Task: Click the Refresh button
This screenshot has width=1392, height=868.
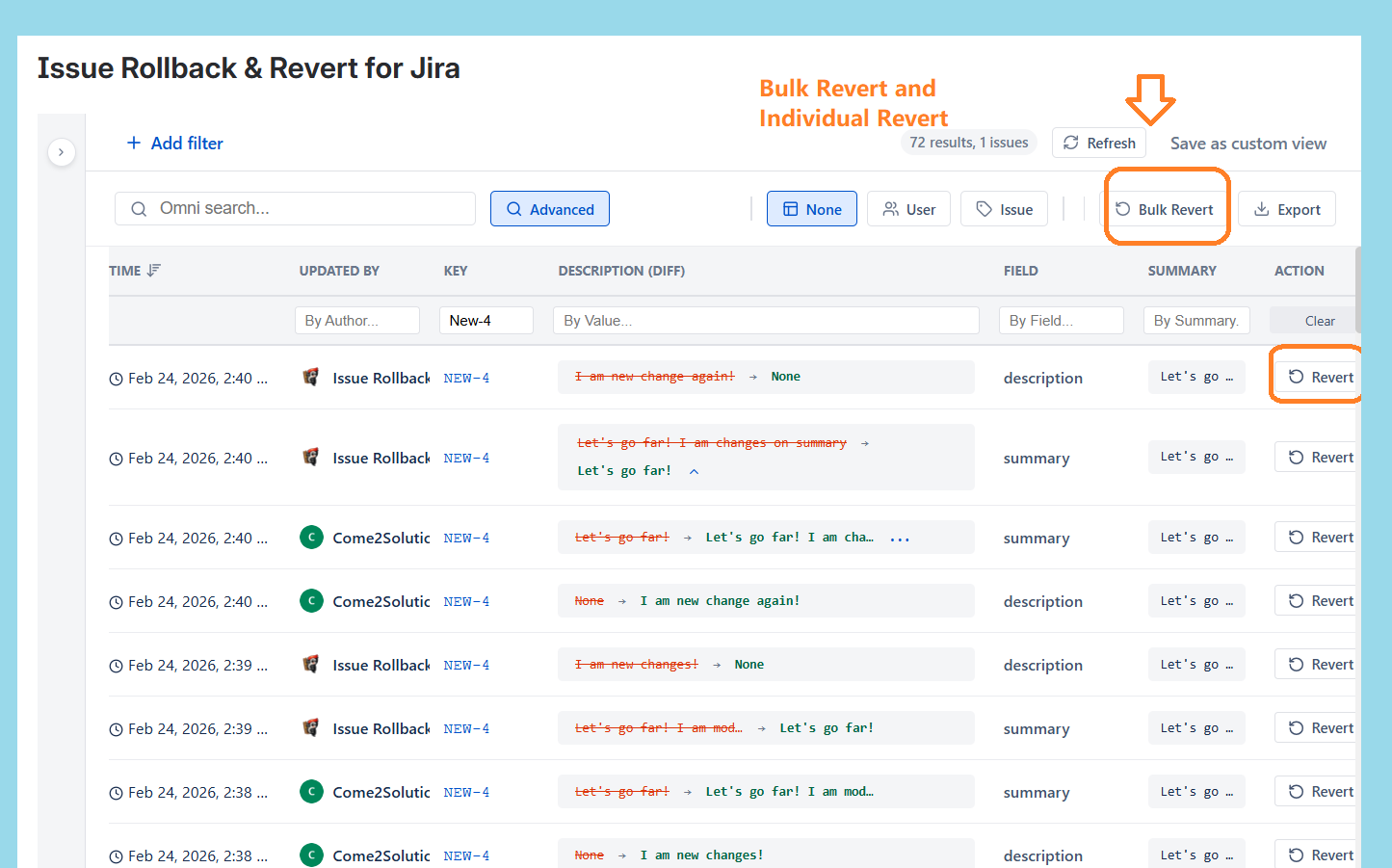Action: point(1099,144)
